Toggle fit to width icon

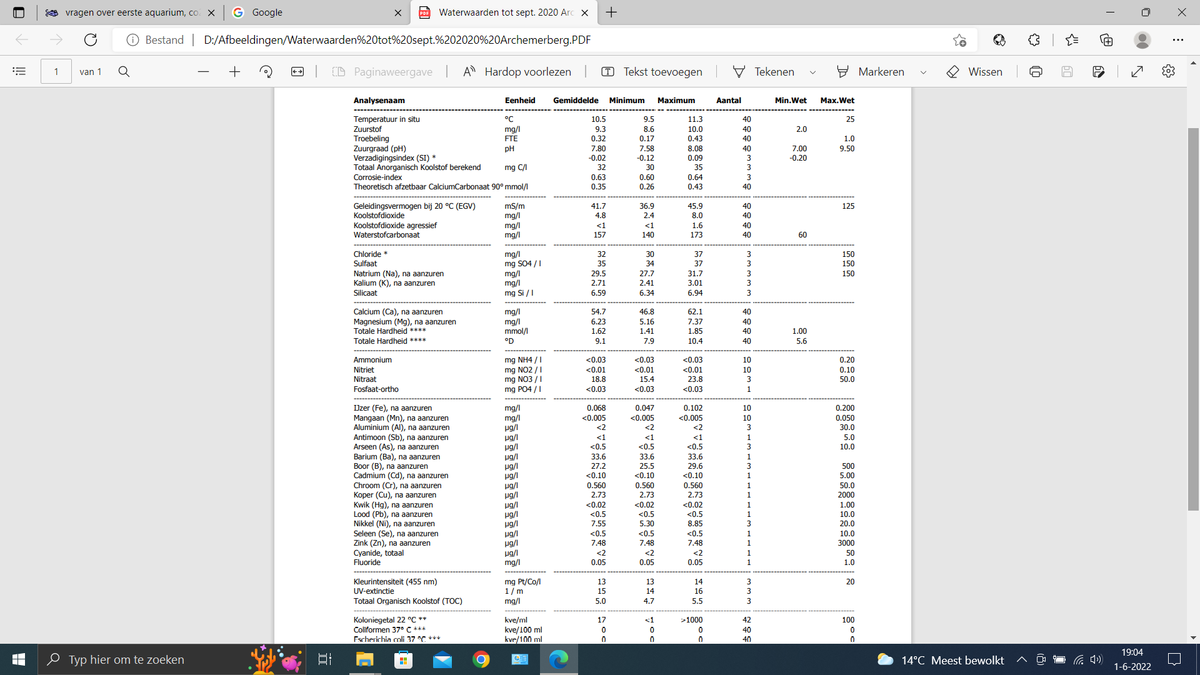coord(297,72)
